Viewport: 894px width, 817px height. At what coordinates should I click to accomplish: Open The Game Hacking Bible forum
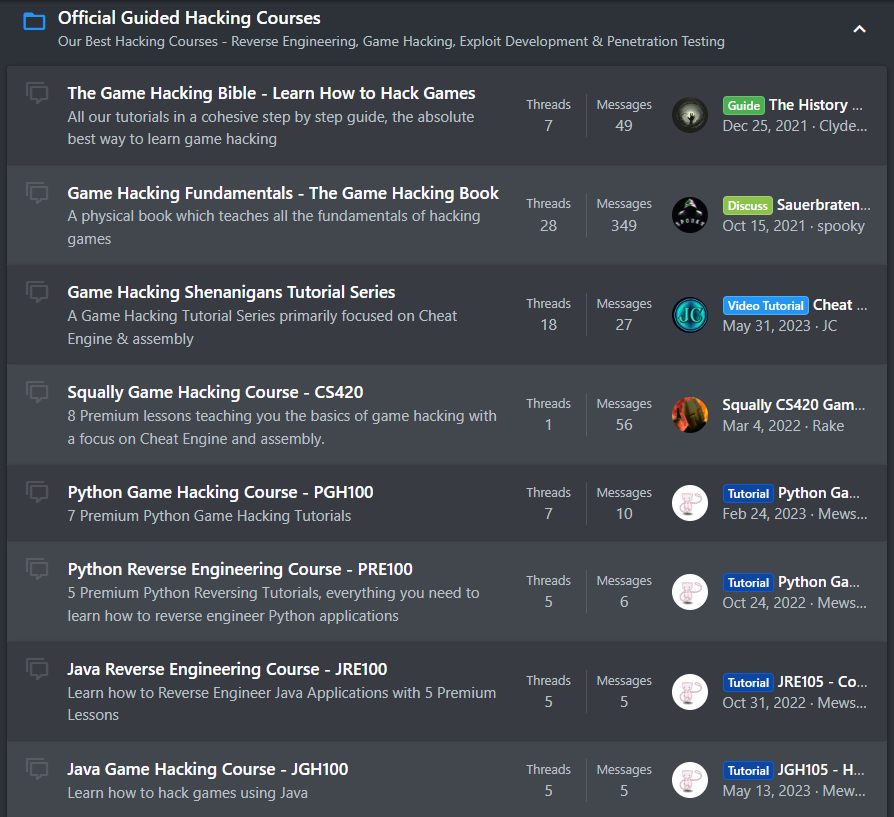271,93
